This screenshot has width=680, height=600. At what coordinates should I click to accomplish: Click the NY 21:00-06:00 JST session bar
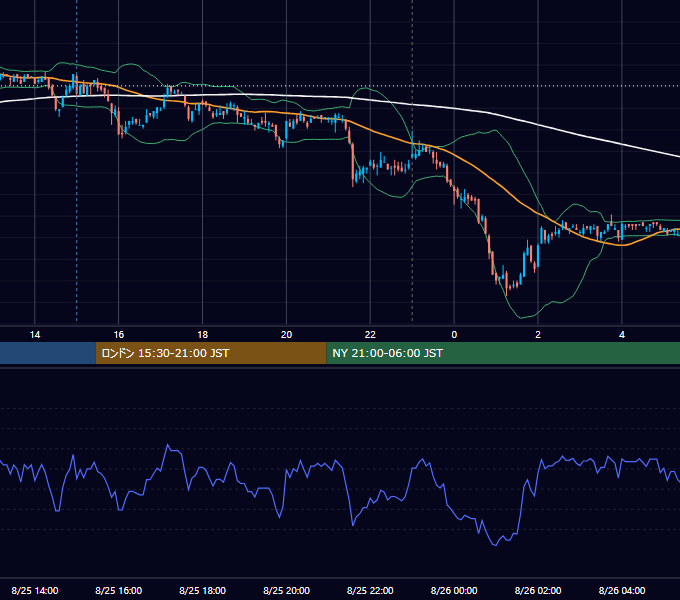(x=503, y=353)
